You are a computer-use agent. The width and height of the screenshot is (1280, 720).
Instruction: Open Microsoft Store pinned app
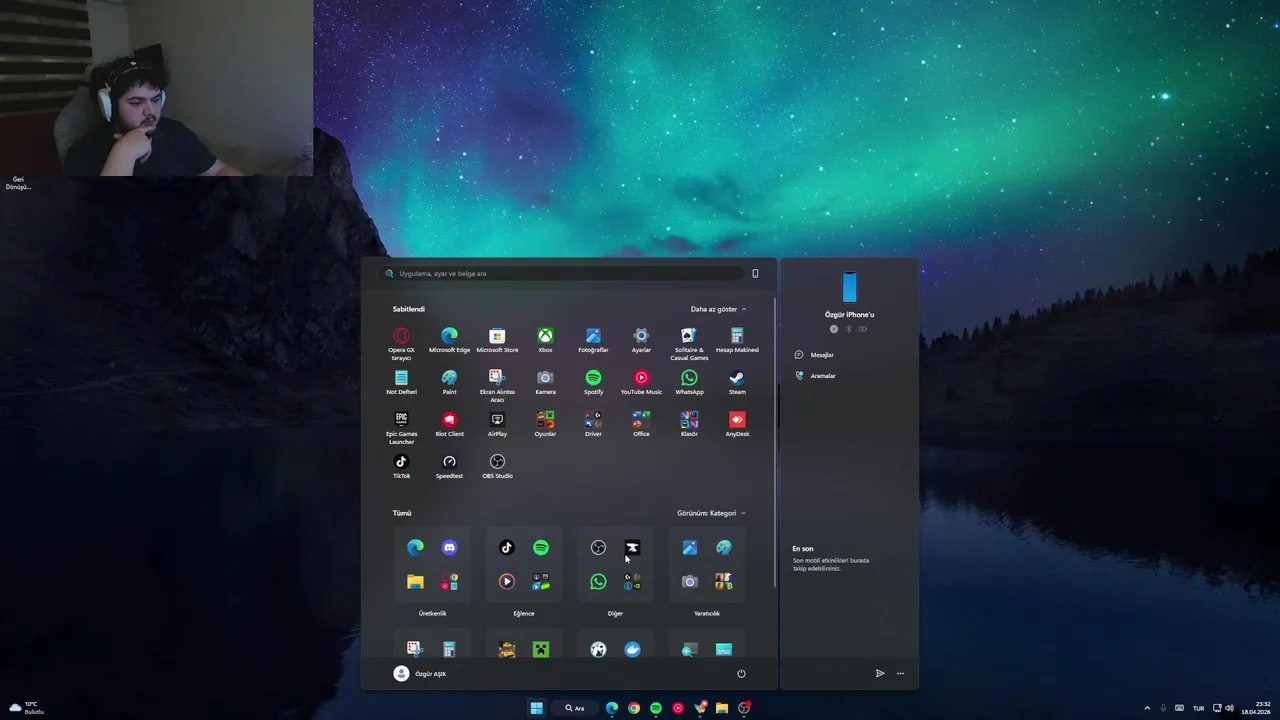click(x=497, y=340)
